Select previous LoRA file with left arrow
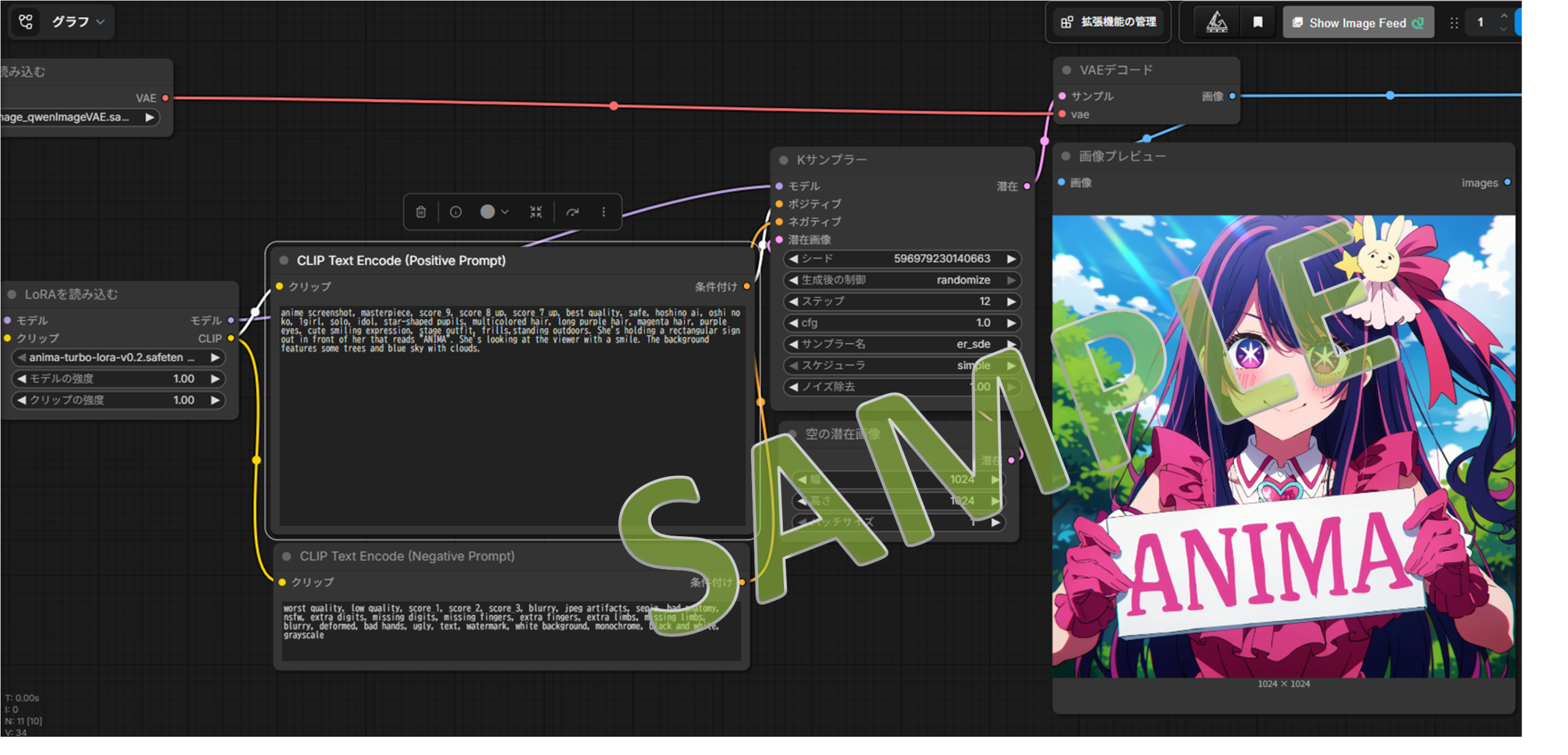 (21, 358)
